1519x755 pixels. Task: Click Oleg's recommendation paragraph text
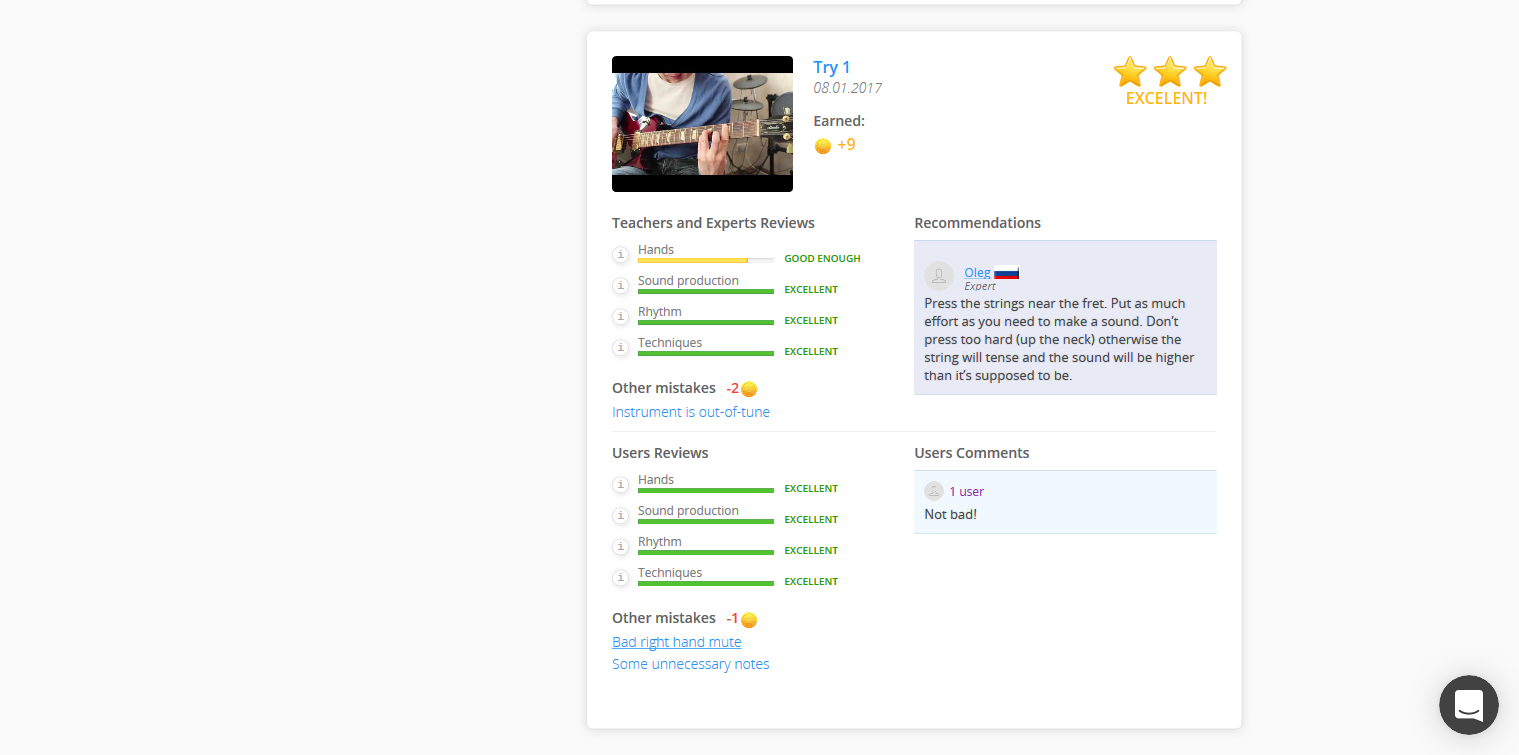[x=1059, y=339]
